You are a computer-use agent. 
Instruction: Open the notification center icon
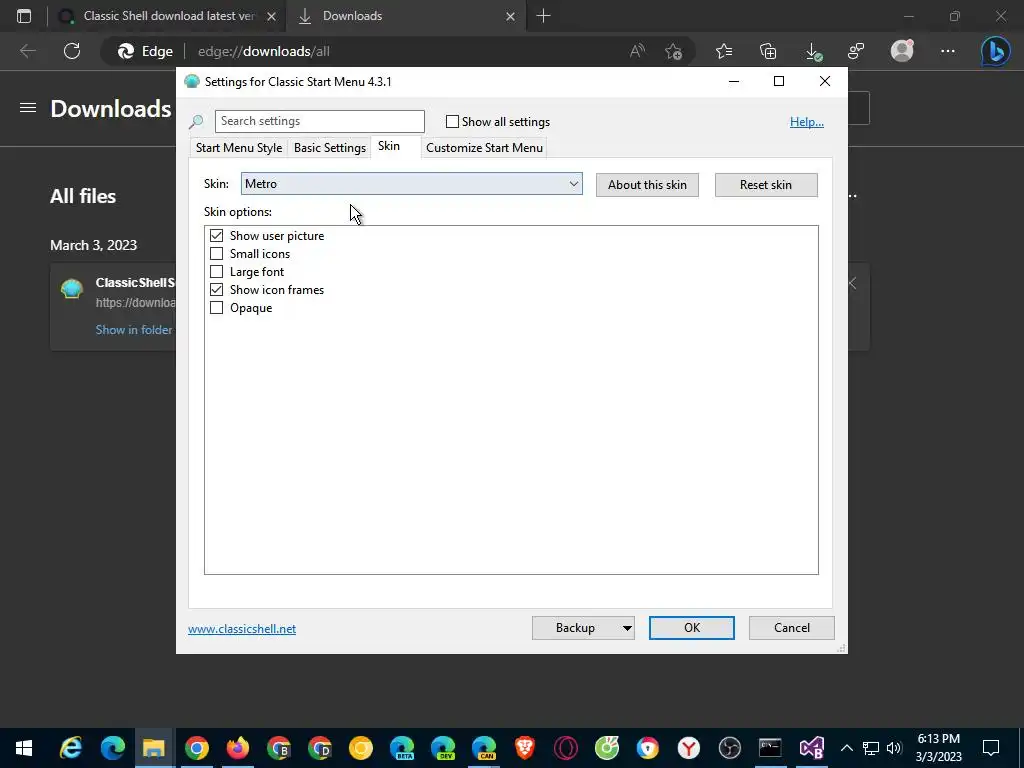[x=991, y=748]
